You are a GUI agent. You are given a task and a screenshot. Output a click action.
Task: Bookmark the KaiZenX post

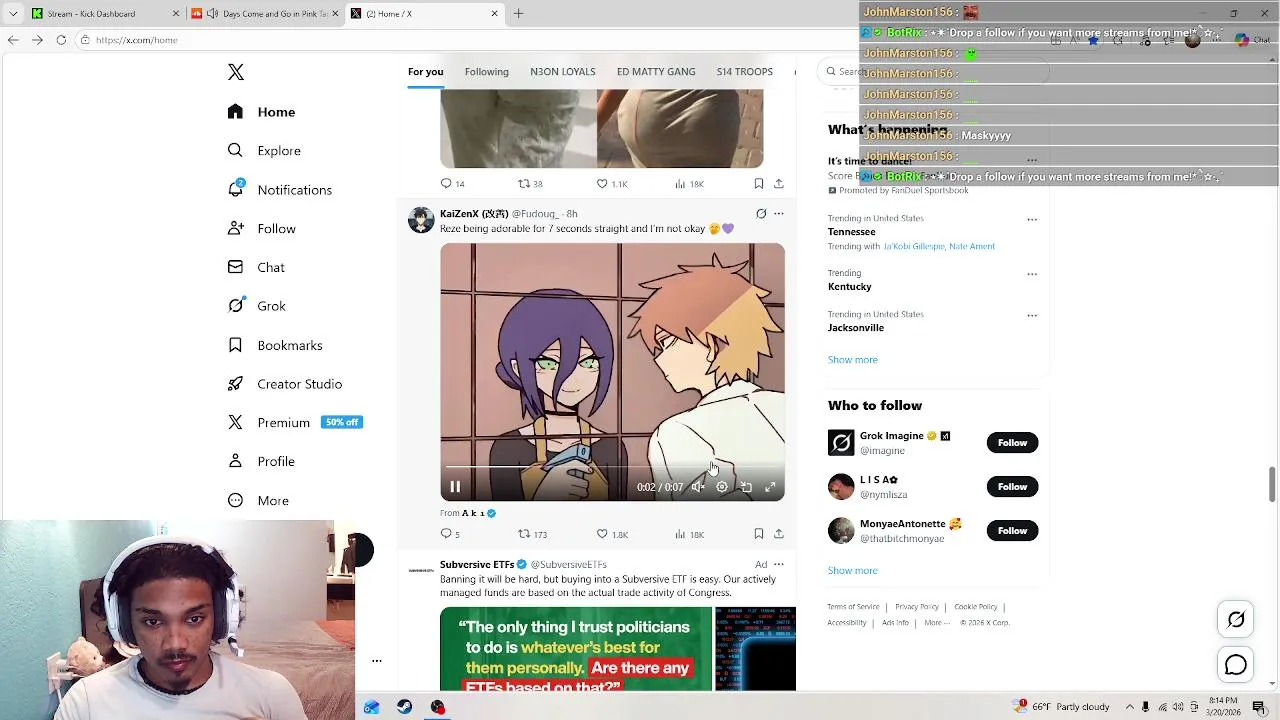759,534
